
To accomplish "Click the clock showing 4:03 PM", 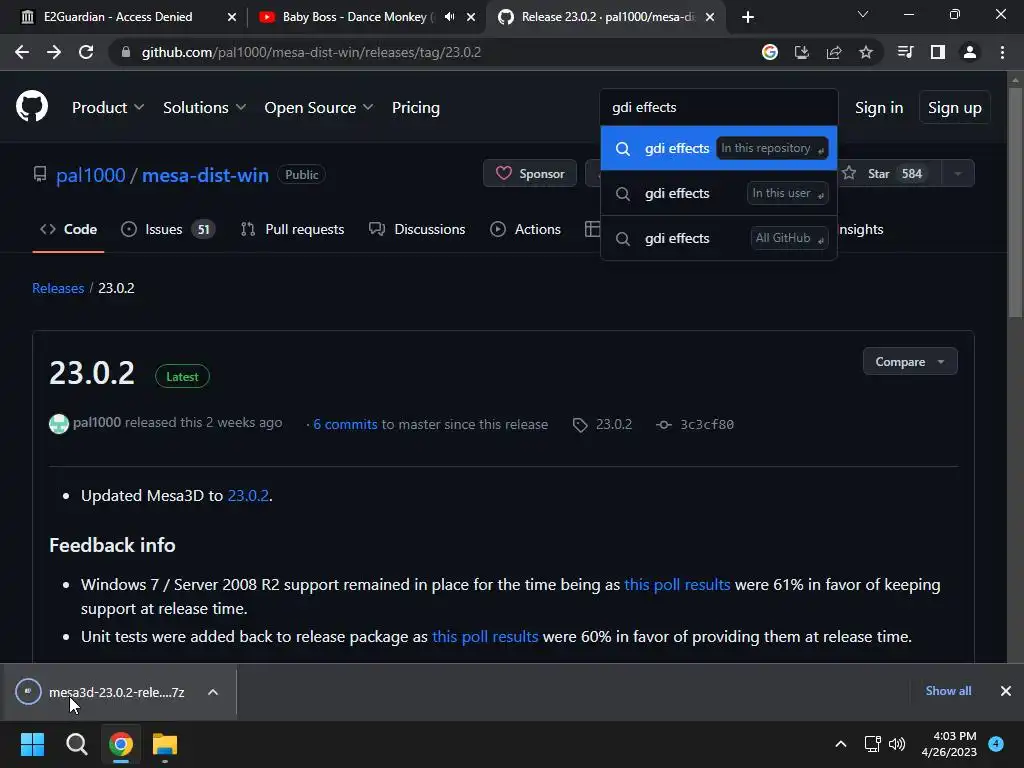I will click(x=949, y=744).
